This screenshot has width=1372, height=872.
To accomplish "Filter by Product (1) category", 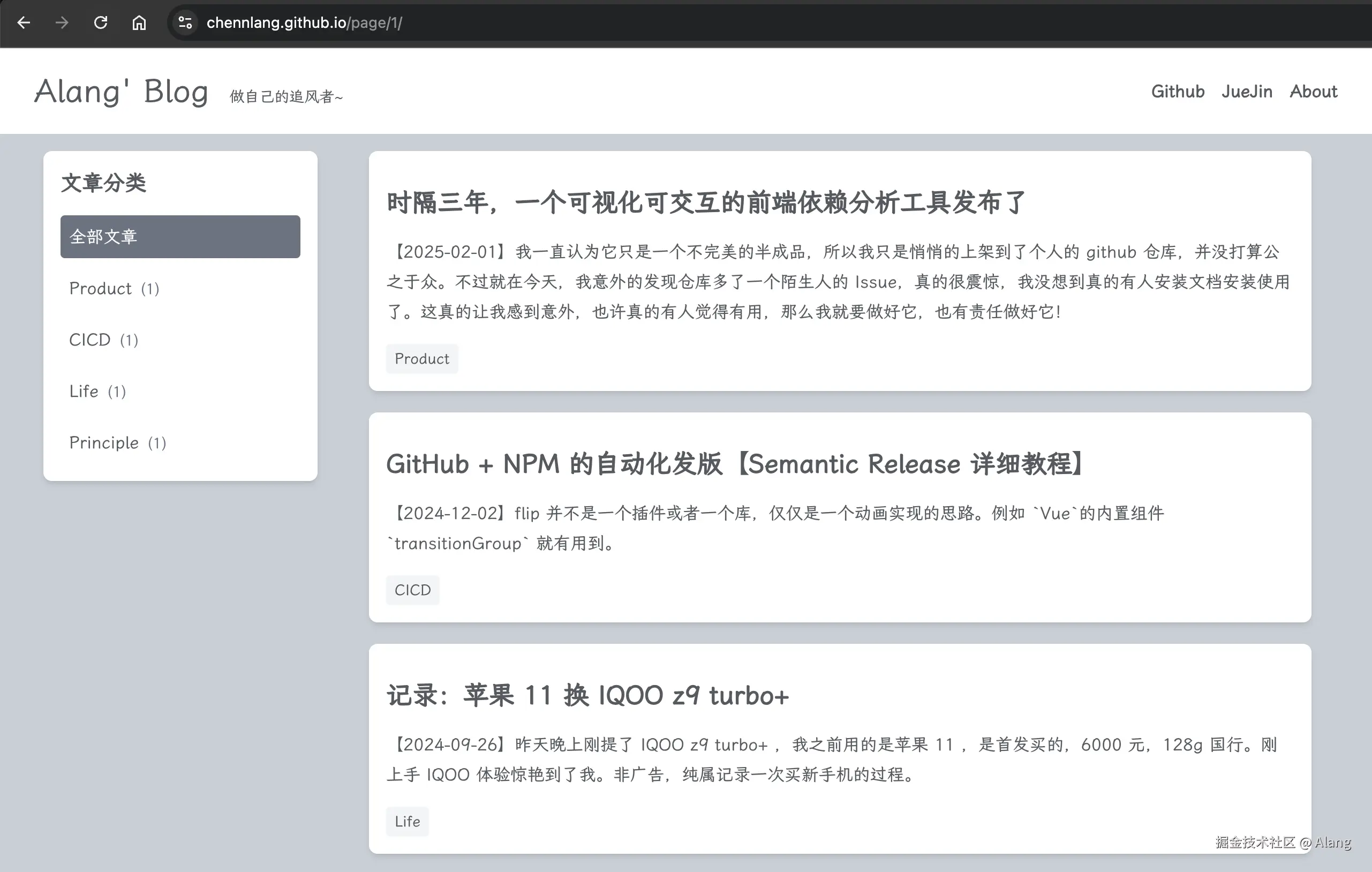I will coord(180,288).
